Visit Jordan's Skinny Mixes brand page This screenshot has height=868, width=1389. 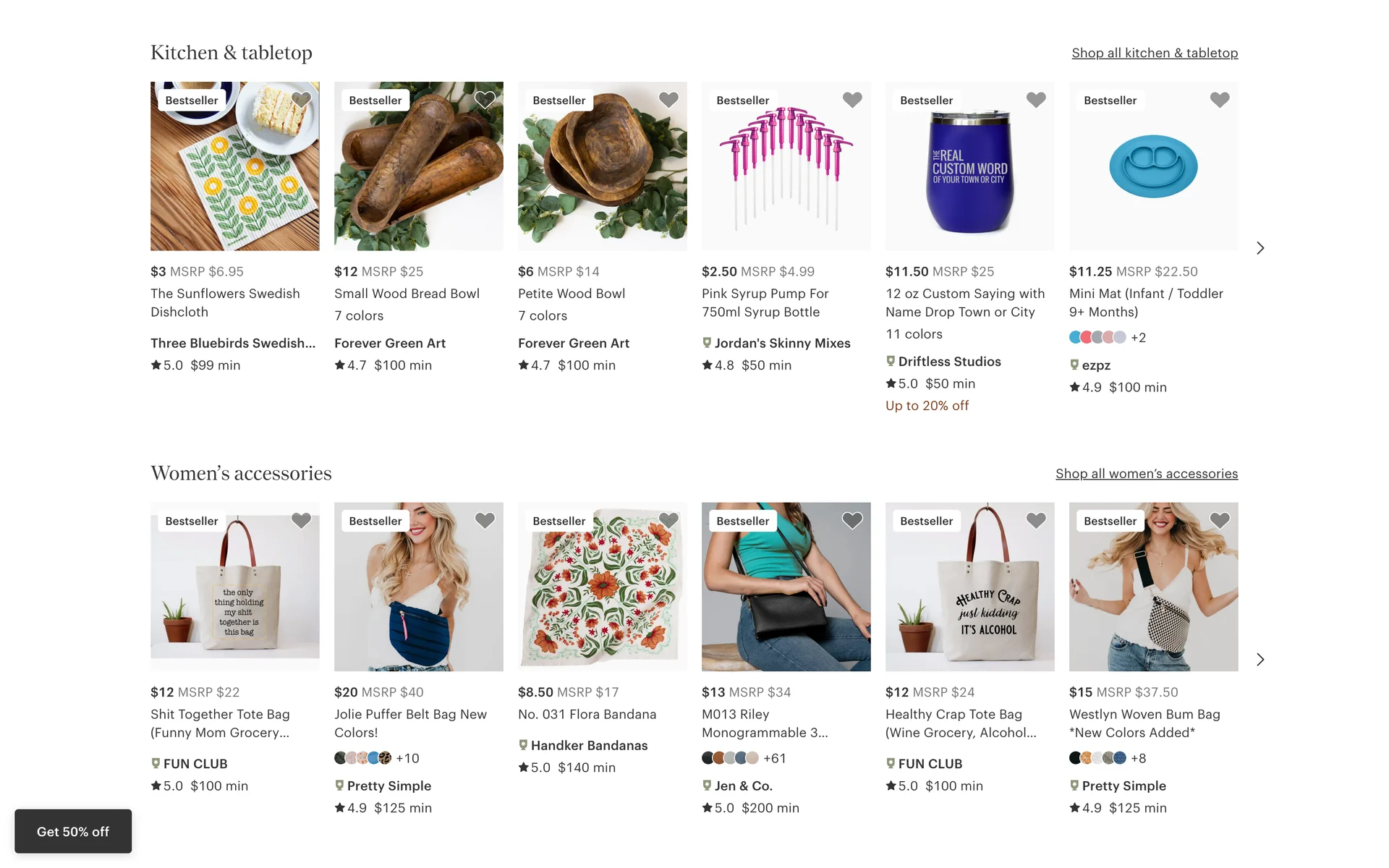pos(782,343)
